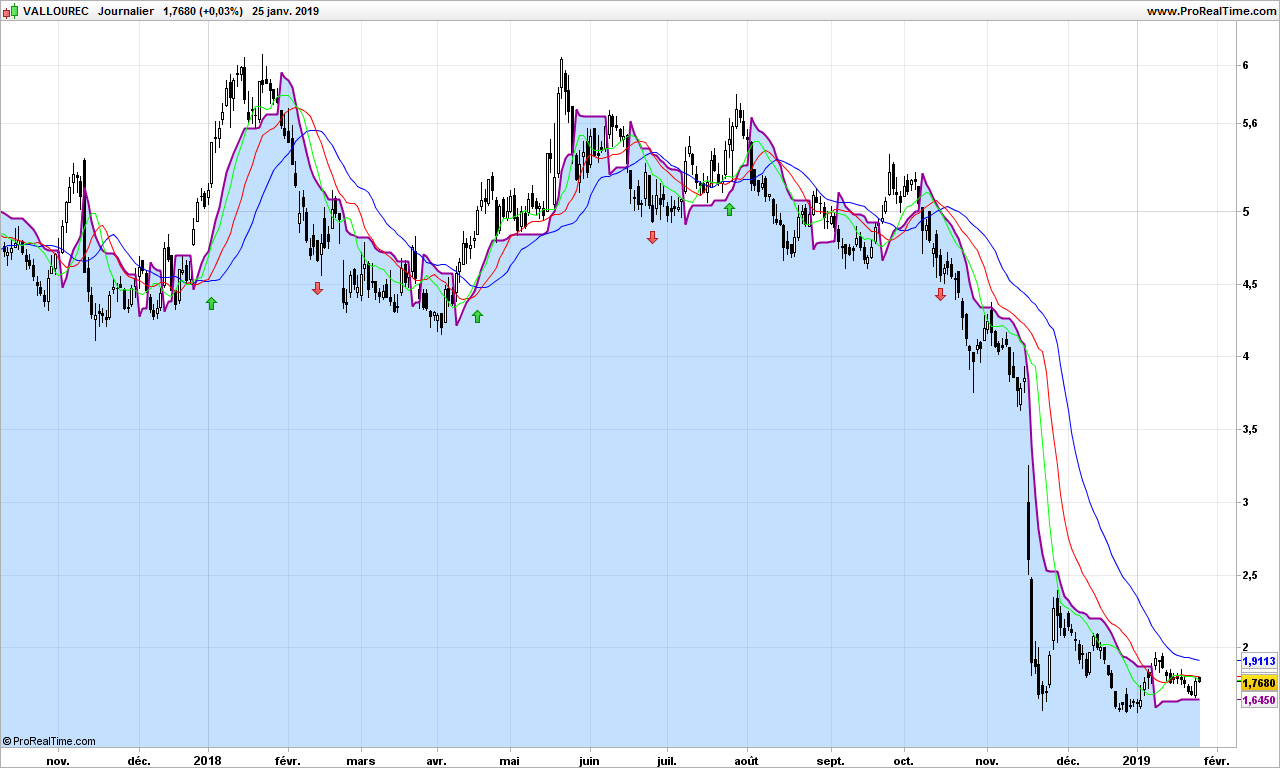The image size is (1280, 768).
Task: Click the © ProRealTime.com copyright text
Action: click(x=49, y=741)
